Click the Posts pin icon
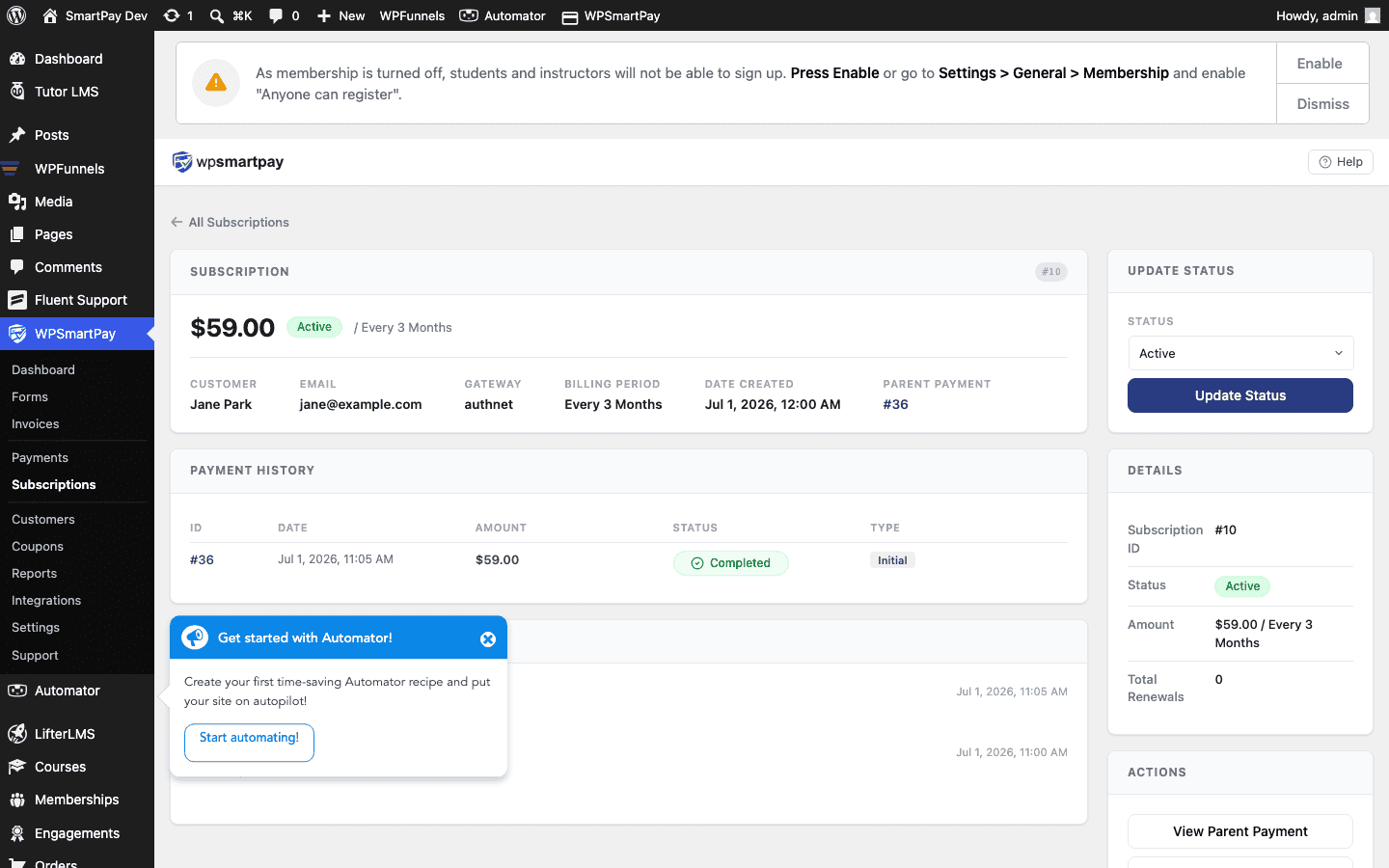The width and height of the screenshot is (1389, 868). click(x=17, y=135)
